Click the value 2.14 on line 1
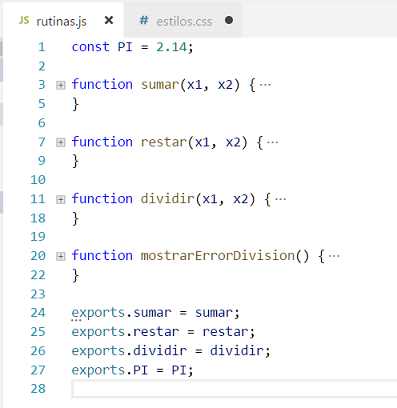397x408 pixels. [171, 47]
